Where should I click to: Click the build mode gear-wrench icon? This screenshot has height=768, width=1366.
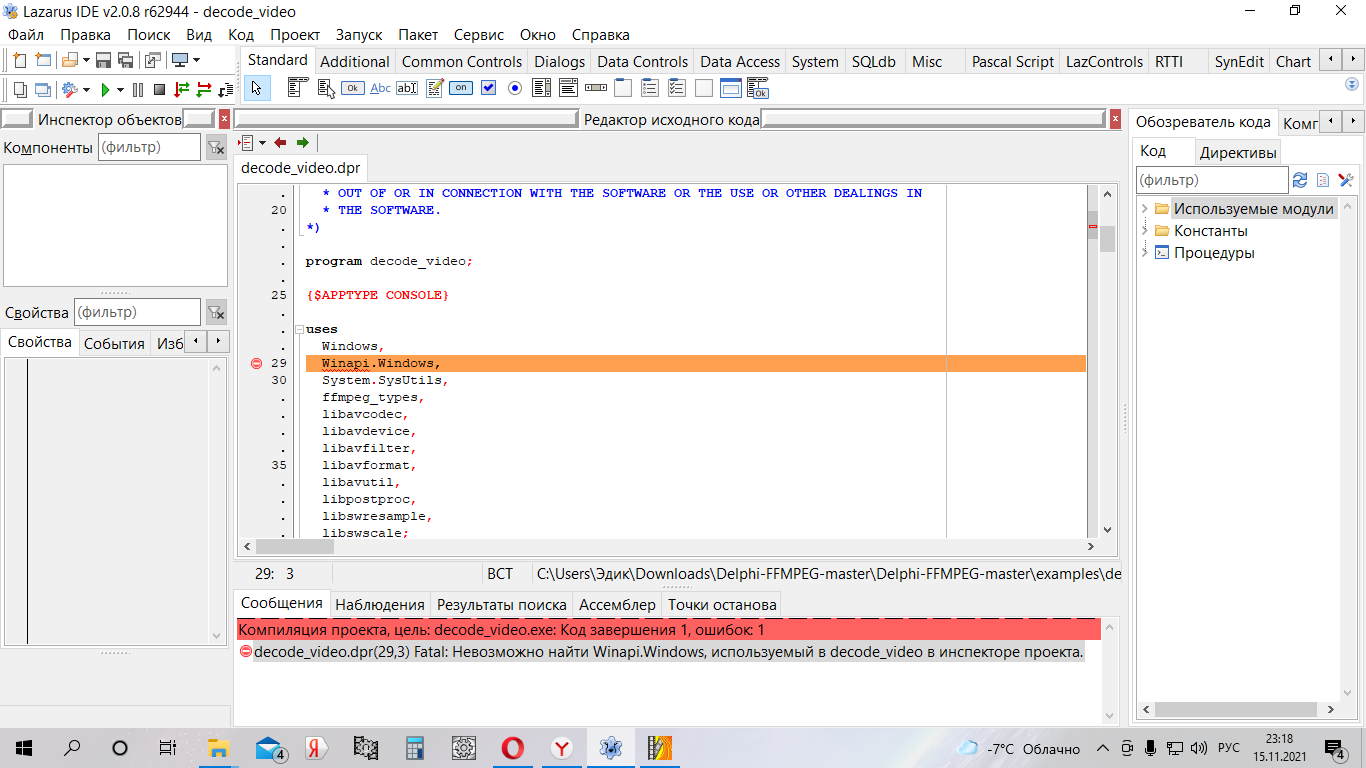[70, 90]
